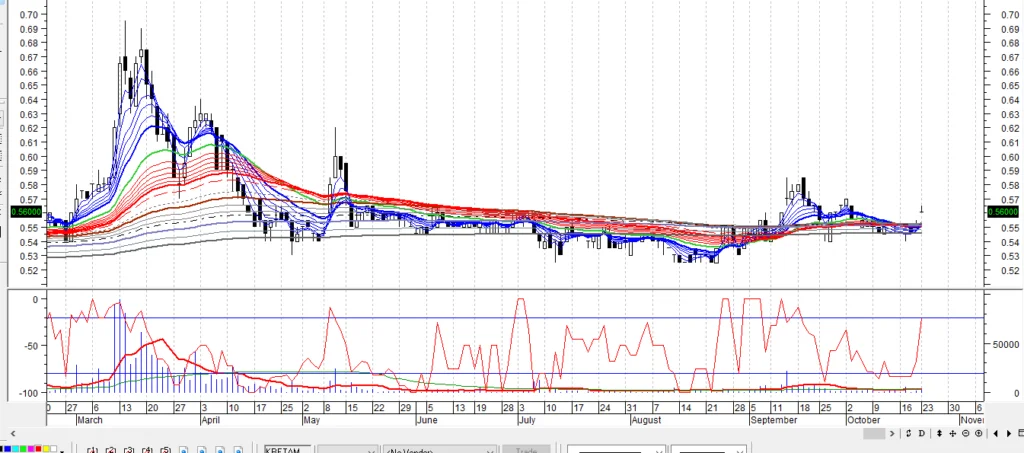Click the solid right triangle navigation arrow
This screenshot has width=1024, height=453.
click(1009, 433)
